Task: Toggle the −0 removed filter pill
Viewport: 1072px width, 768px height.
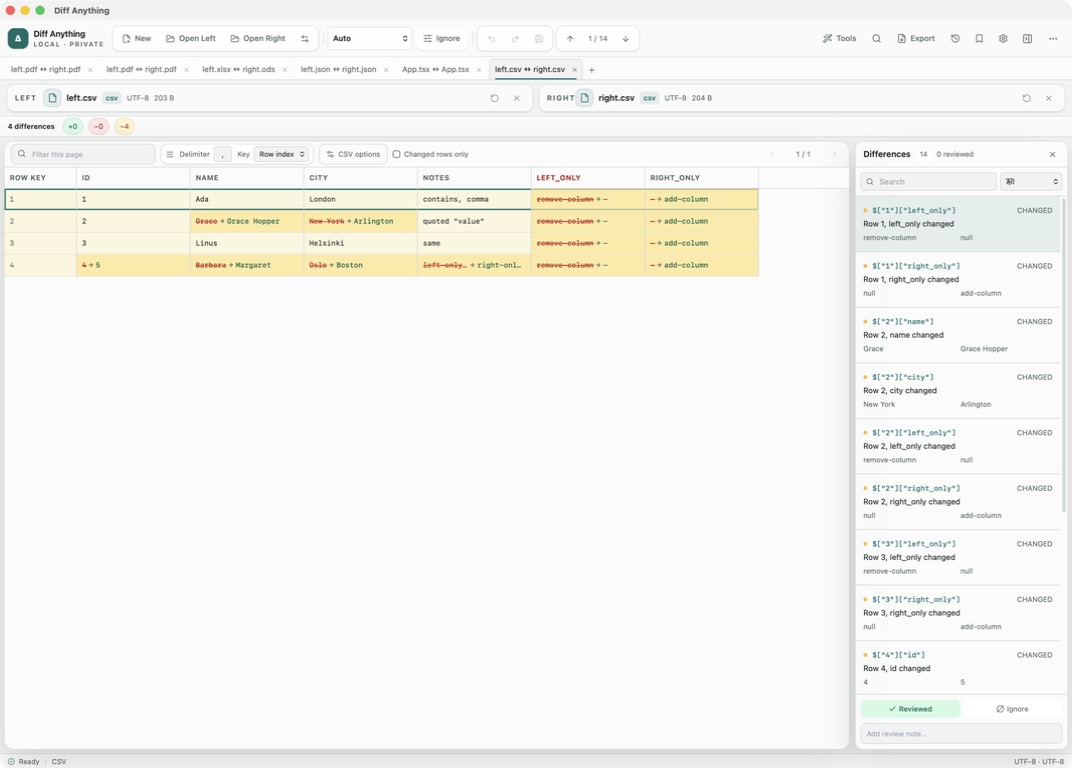Action: [98, 127]
